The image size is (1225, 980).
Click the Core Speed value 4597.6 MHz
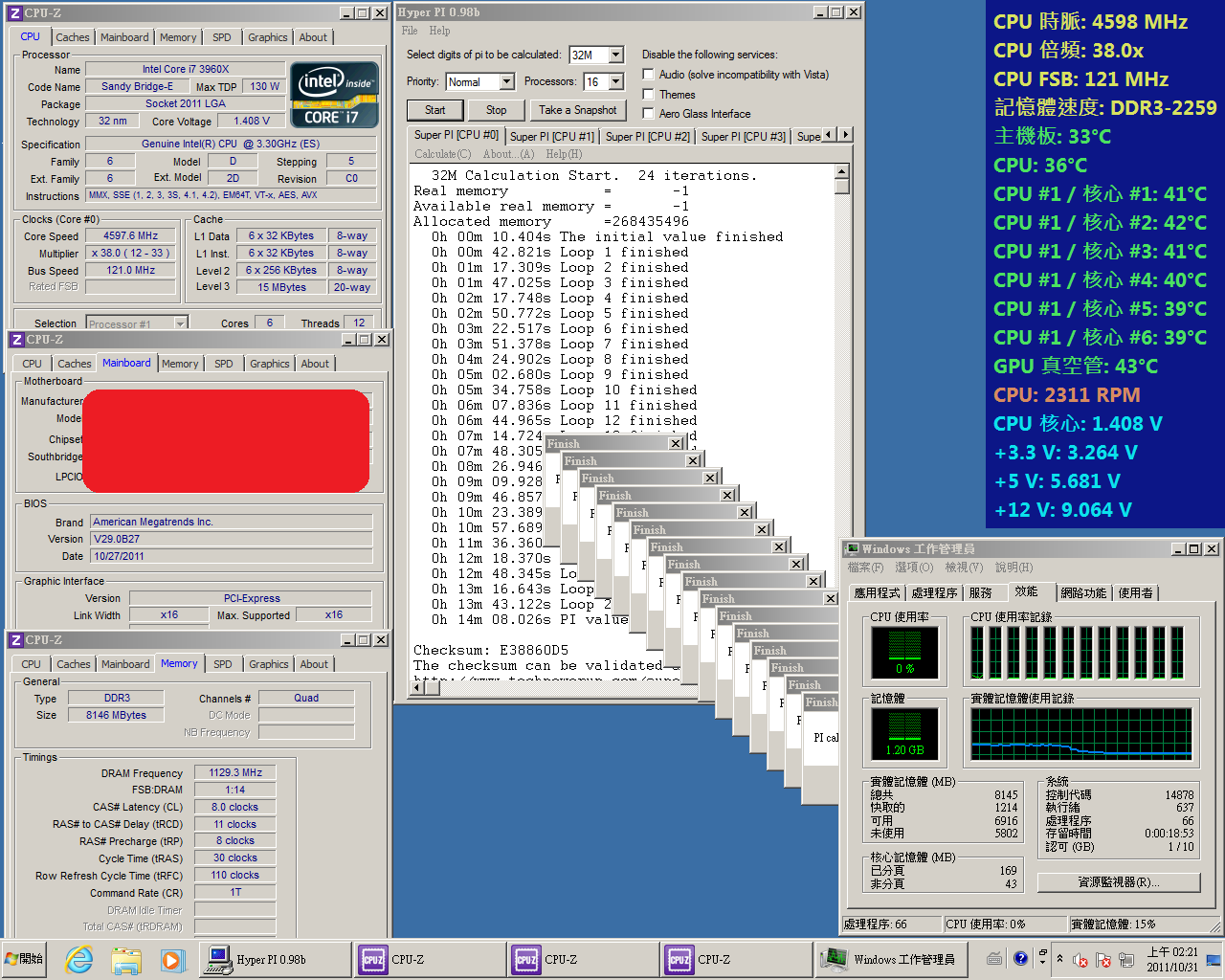point(131,235)
